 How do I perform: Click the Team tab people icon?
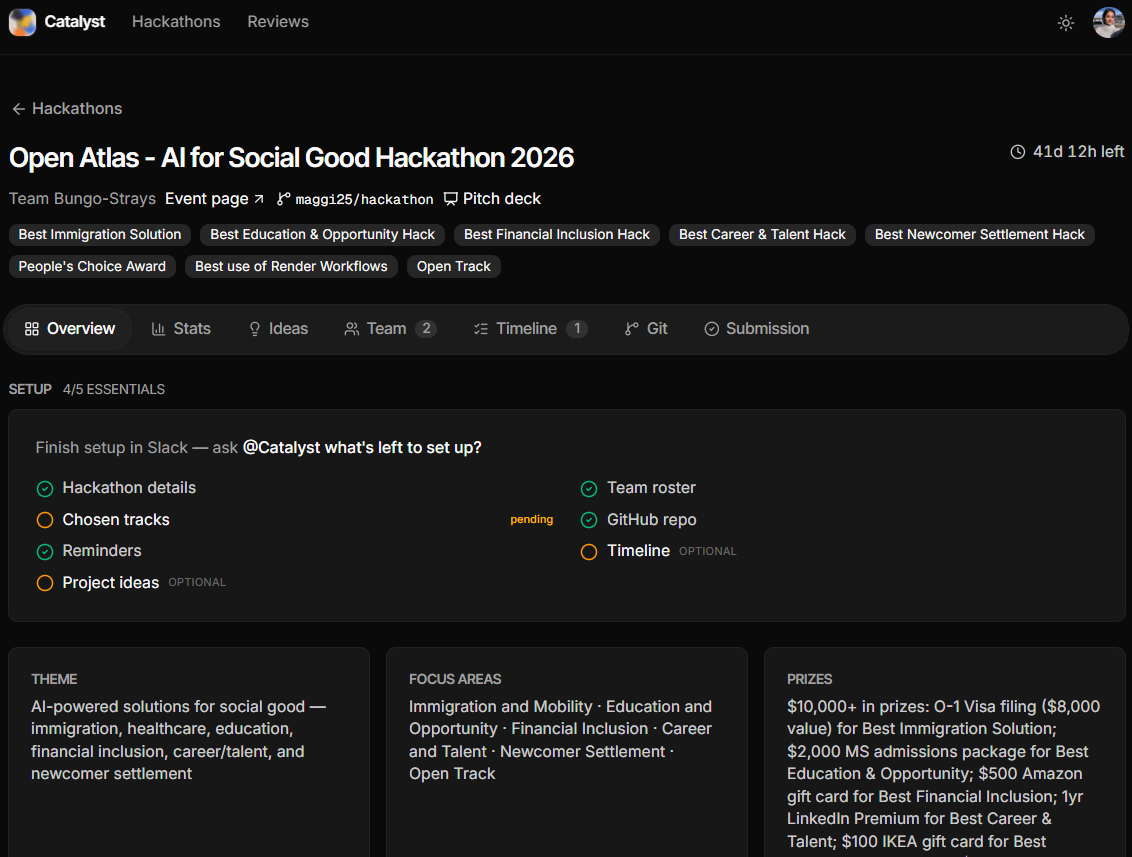click(x=352, y=329)
